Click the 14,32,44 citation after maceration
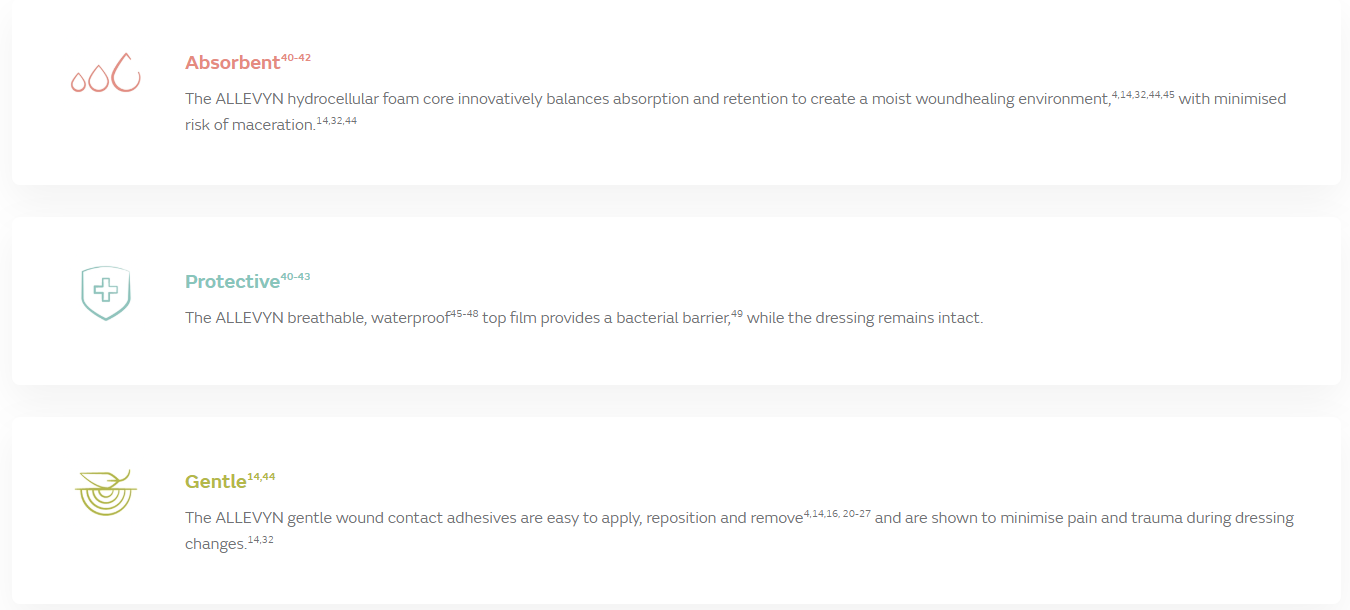The width and height of the screenshot is (1350, 610). (336, 121)
